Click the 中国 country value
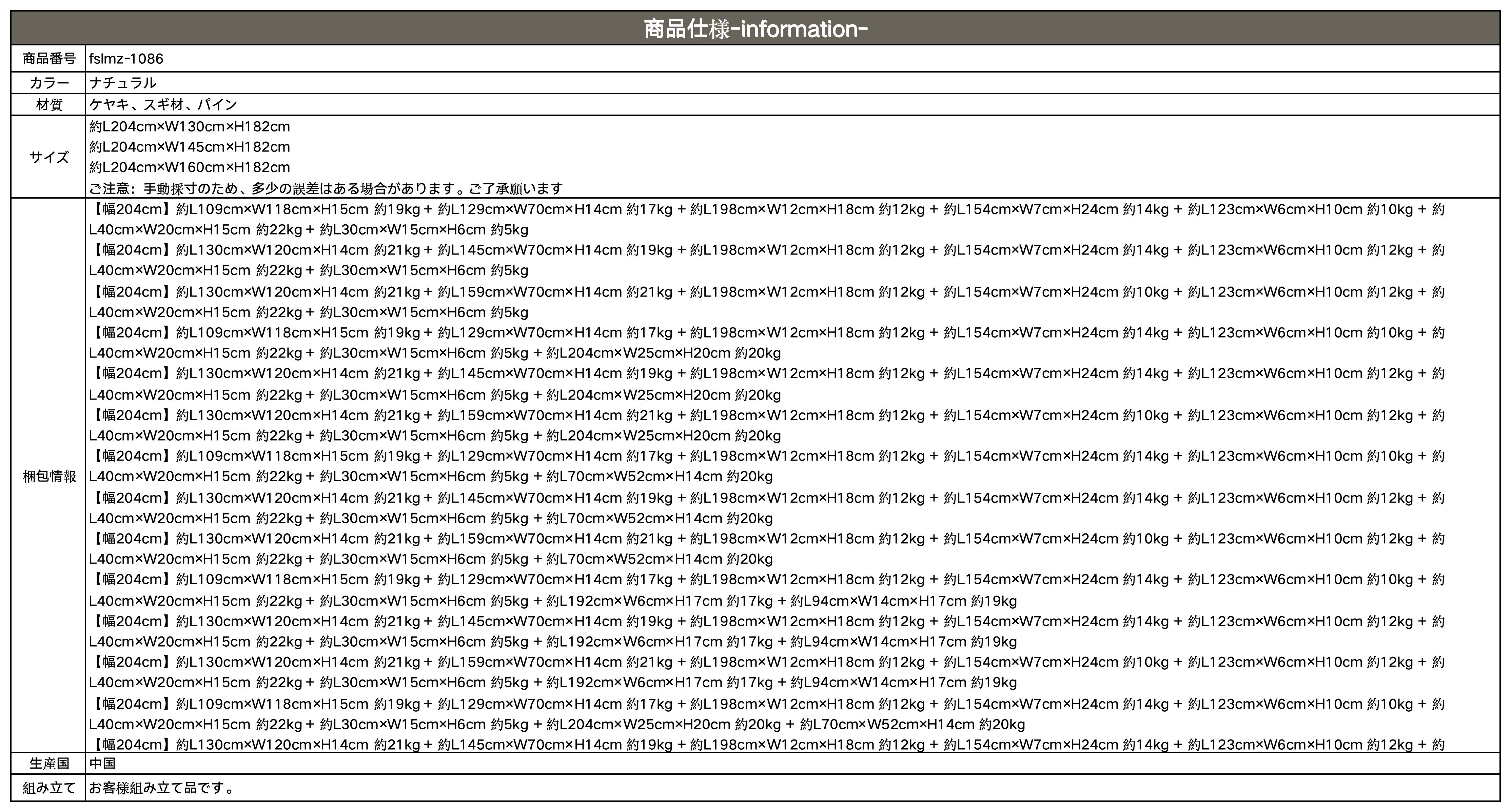The image size is (1511, 812). [x=102, y=763]
